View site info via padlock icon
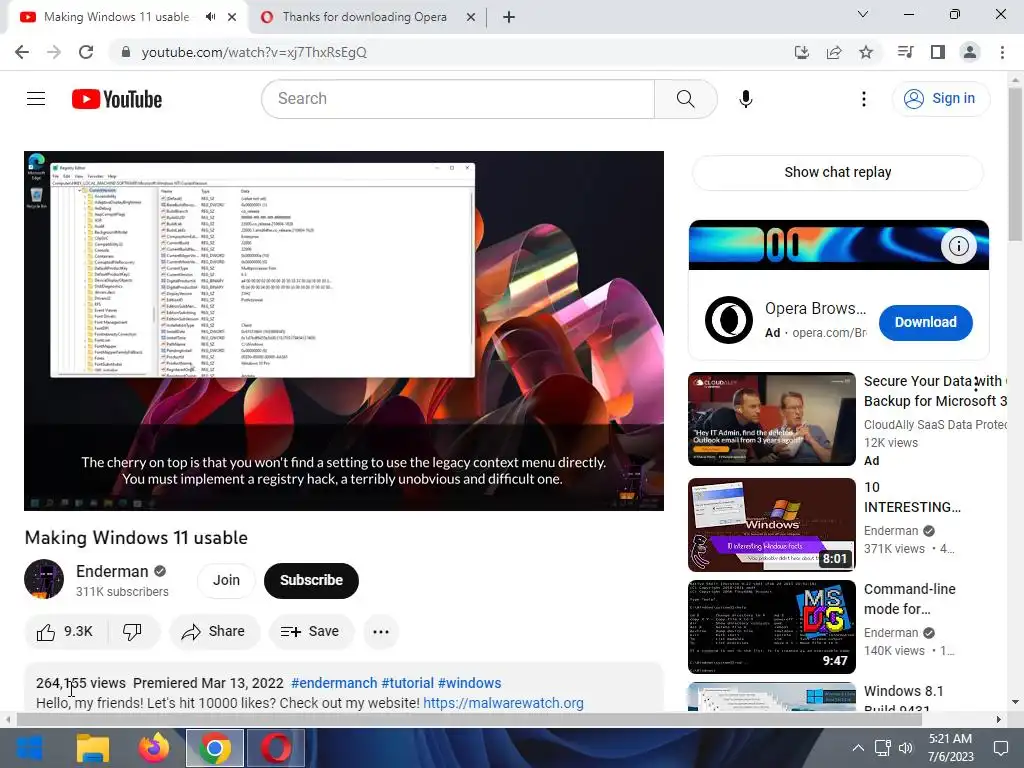The image size is (1024, 768). point(126,52)
